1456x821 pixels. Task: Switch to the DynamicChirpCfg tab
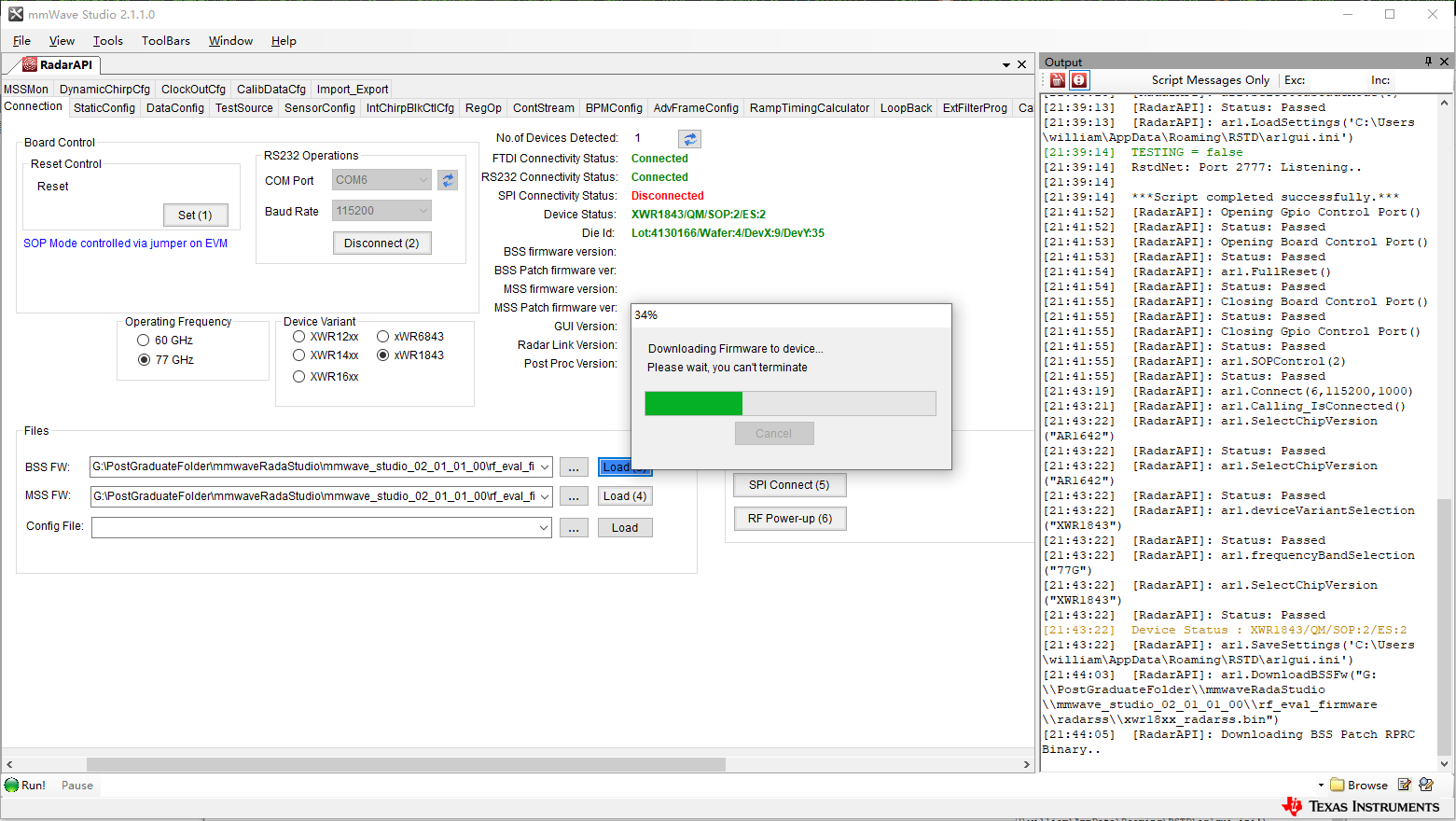point(104,90)
